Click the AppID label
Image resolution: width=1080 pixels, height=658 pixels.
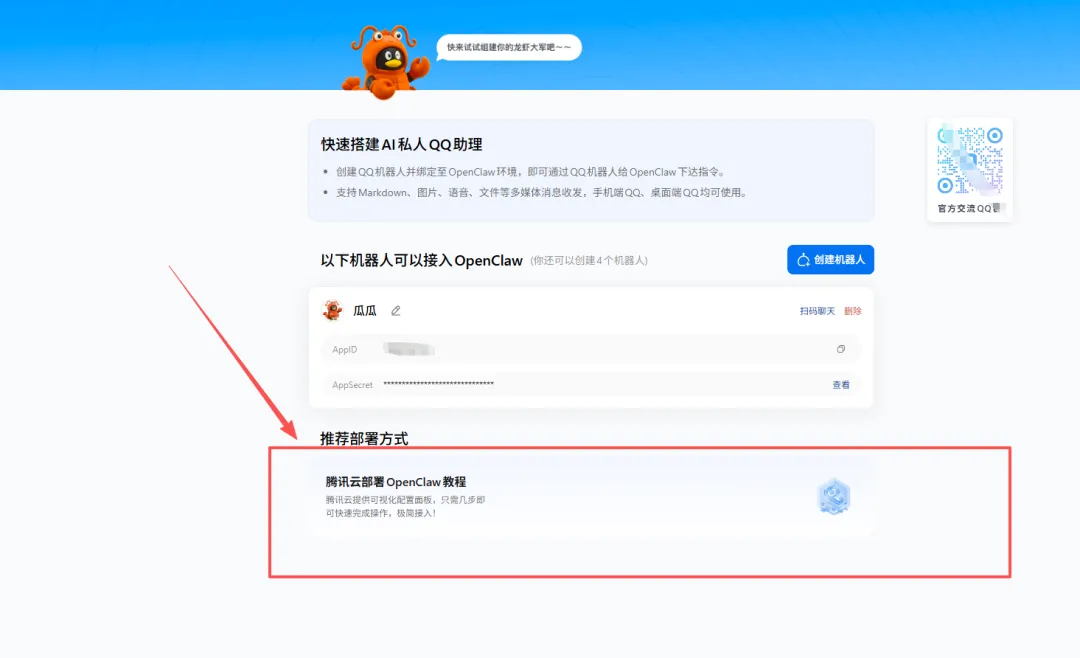344,350
